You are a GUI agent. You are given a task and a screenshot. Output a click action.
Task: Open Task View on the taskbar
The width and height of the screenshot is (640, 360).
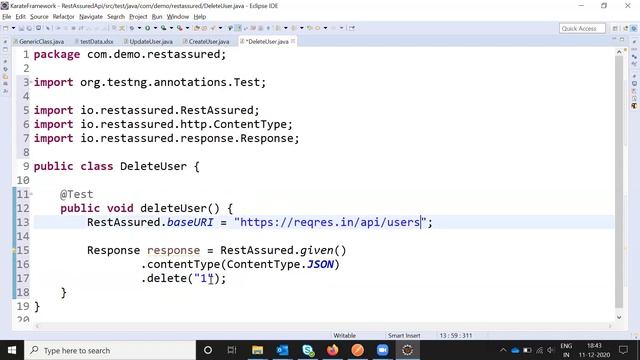(232, 350)
